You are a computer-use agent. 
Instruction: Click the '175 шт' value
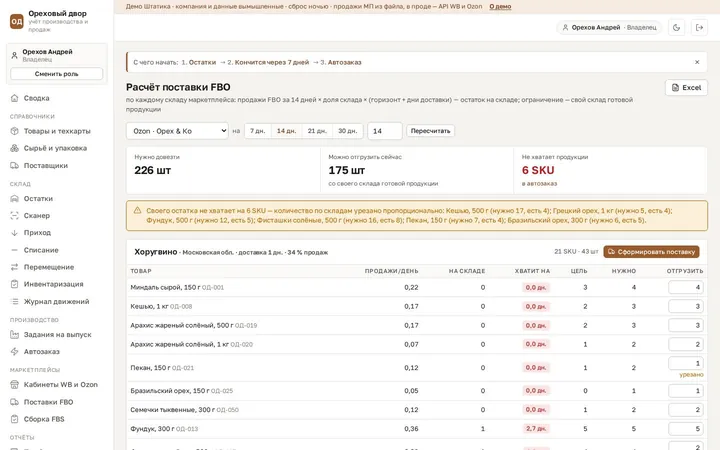347,170
